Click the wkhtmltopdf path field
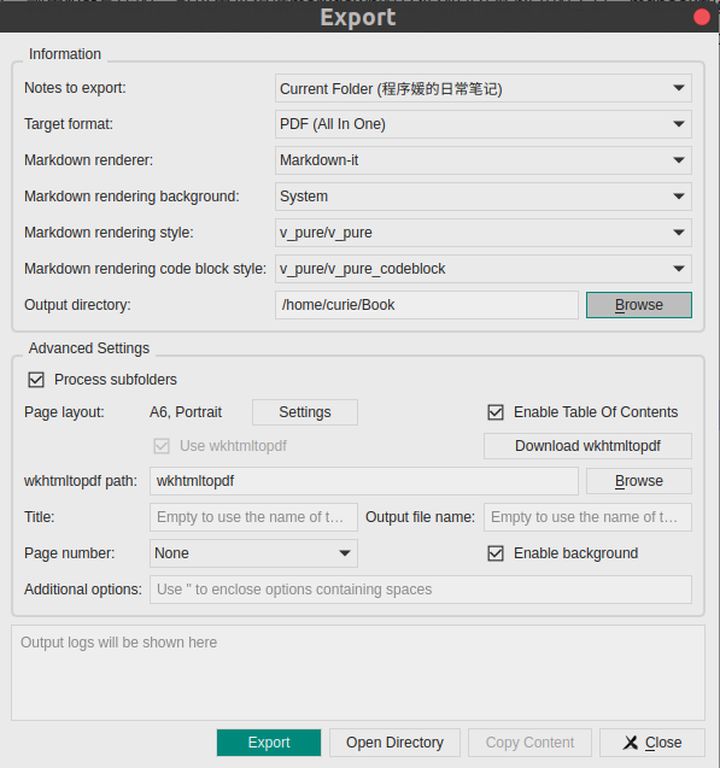 tap(363, 481)
